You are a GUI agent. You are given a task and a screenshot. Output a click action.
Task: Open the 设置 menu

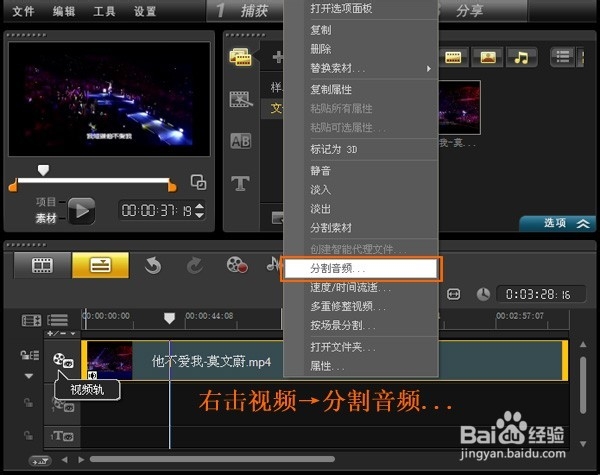tap(145, 11)
